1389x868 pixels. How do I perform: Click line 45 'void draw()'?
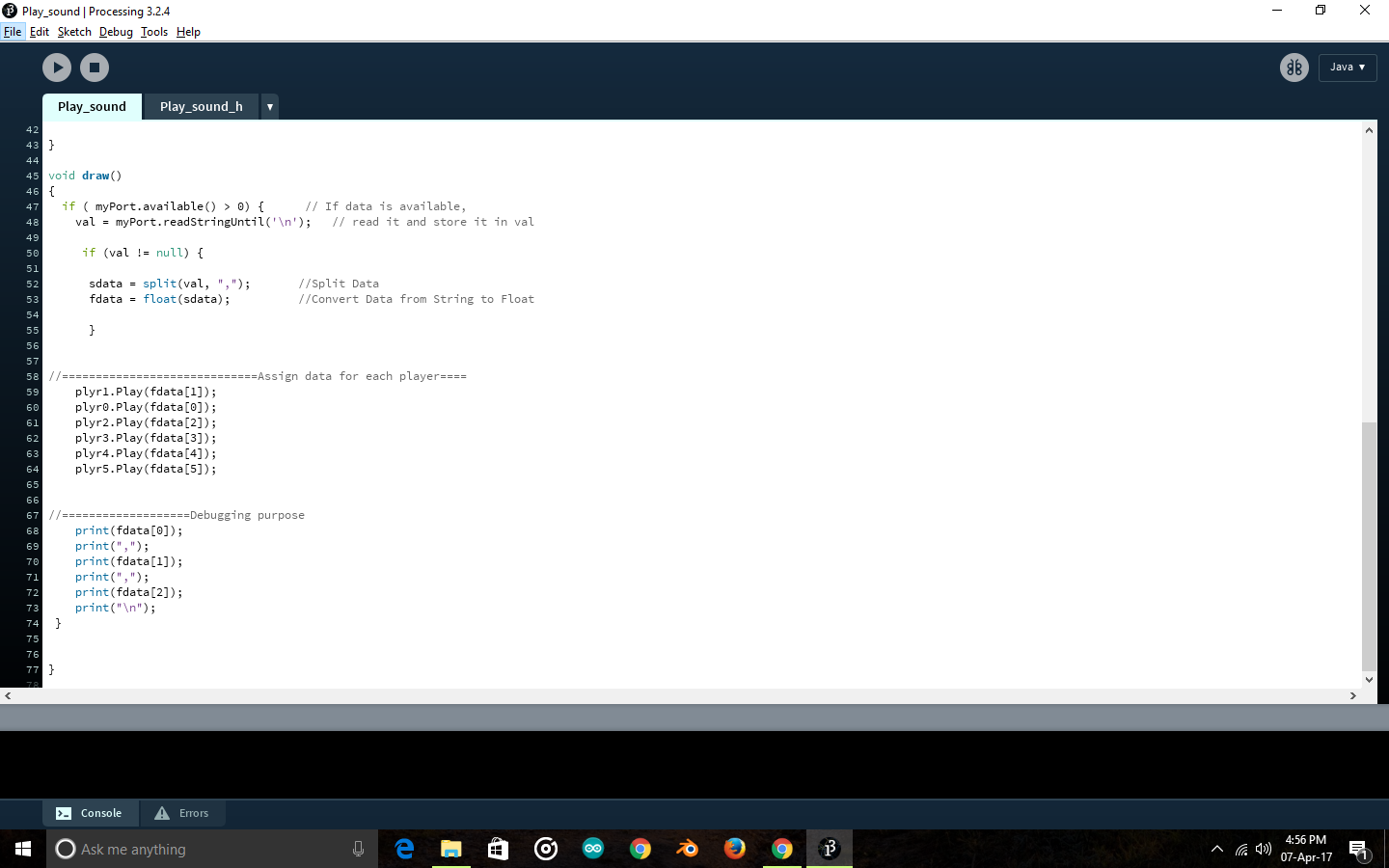85,176
